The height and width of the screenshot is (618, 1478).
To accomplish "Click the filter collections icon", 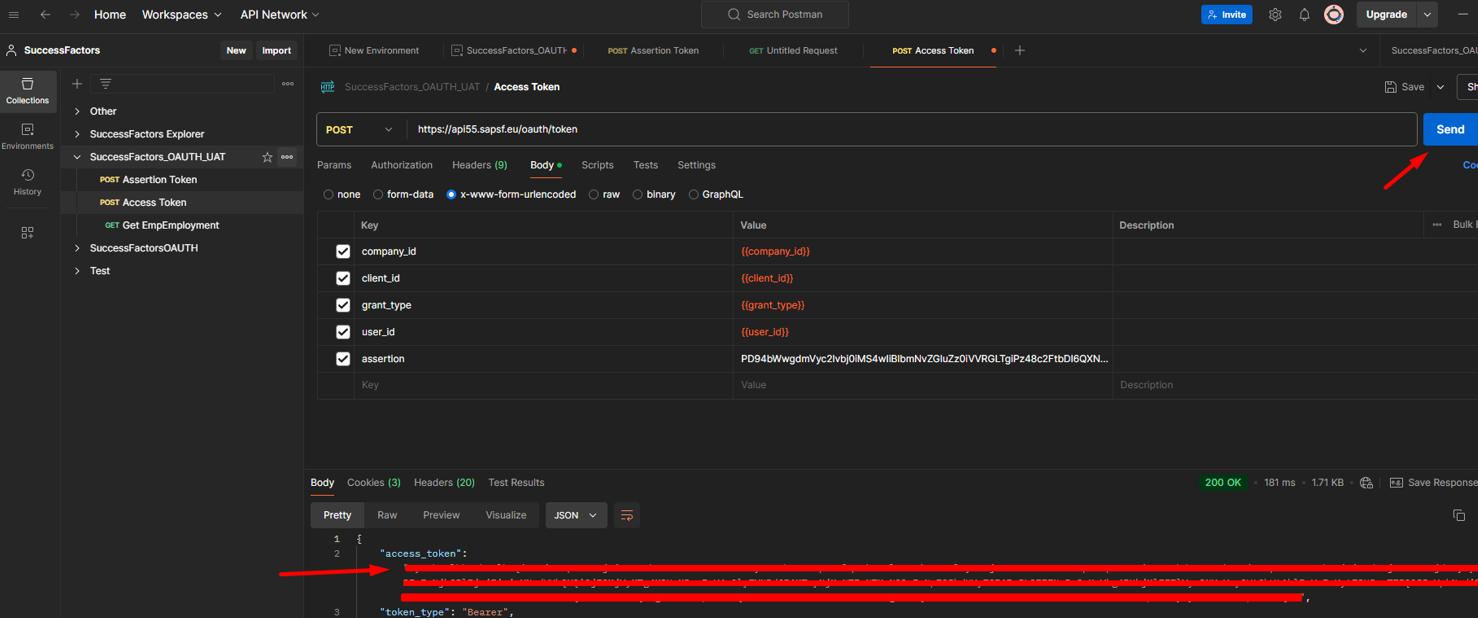I will click(x=105, y=84).
